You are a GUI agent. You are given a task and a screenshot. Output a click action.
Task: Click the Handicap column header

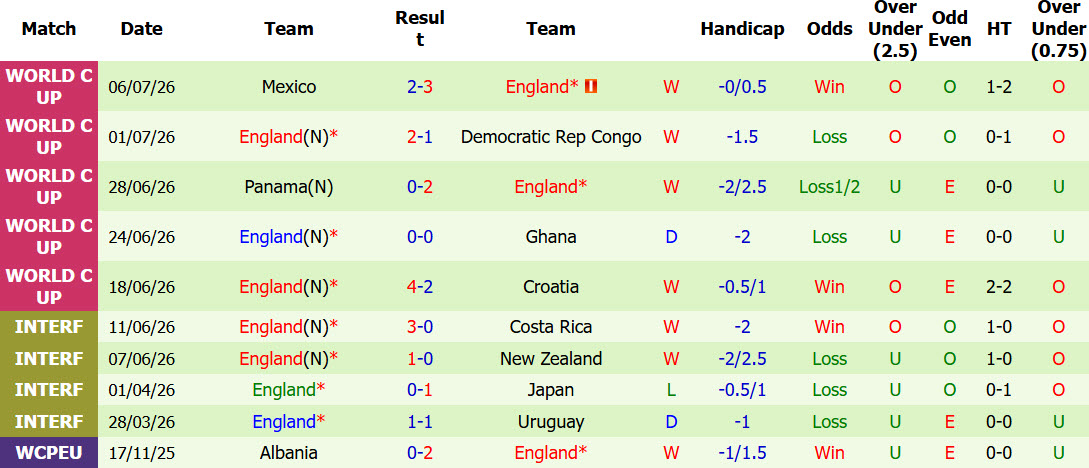742,29
